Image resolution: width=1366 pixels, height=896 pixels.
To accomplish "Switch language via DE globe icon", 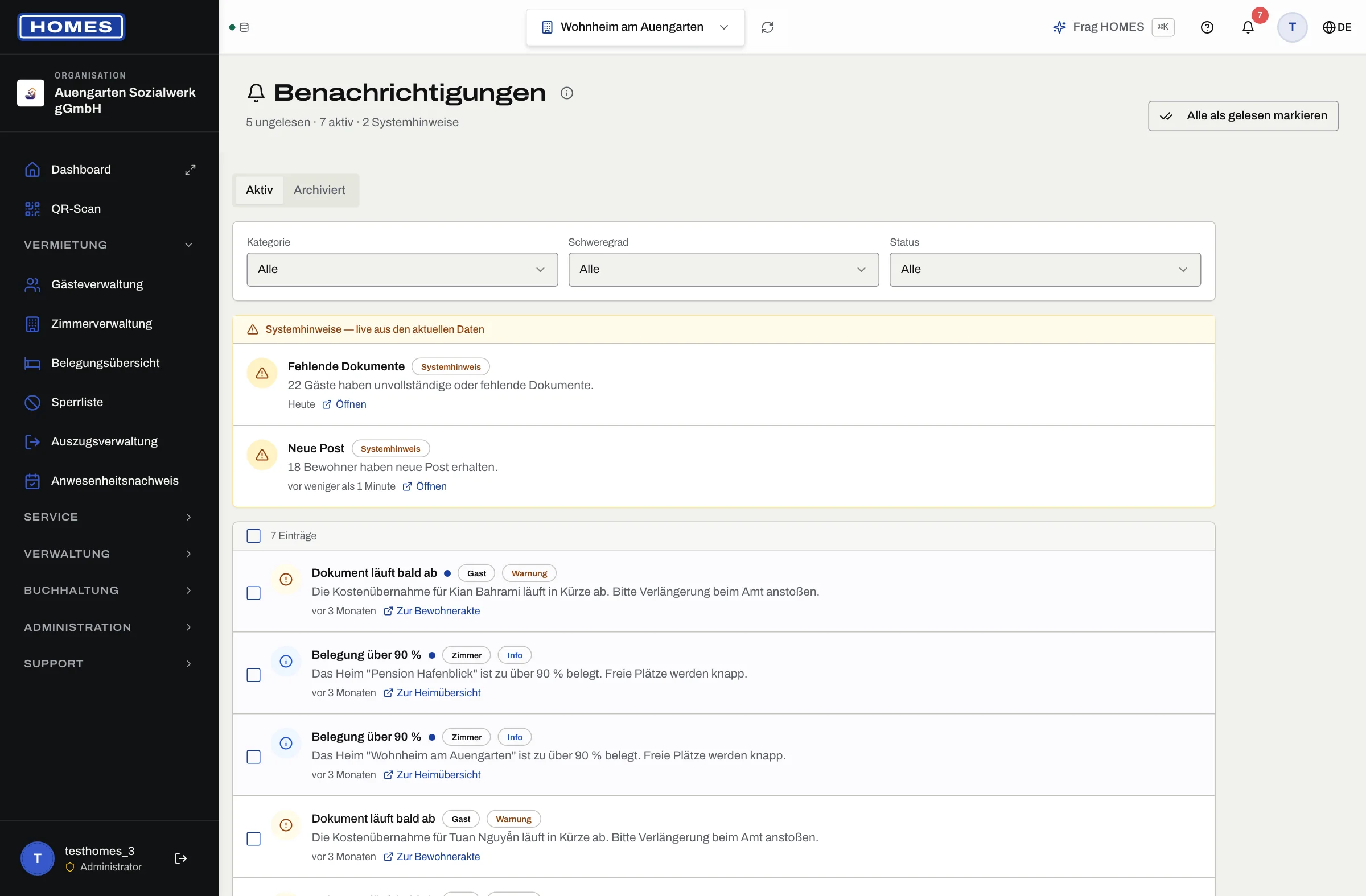I will 1337,27.
